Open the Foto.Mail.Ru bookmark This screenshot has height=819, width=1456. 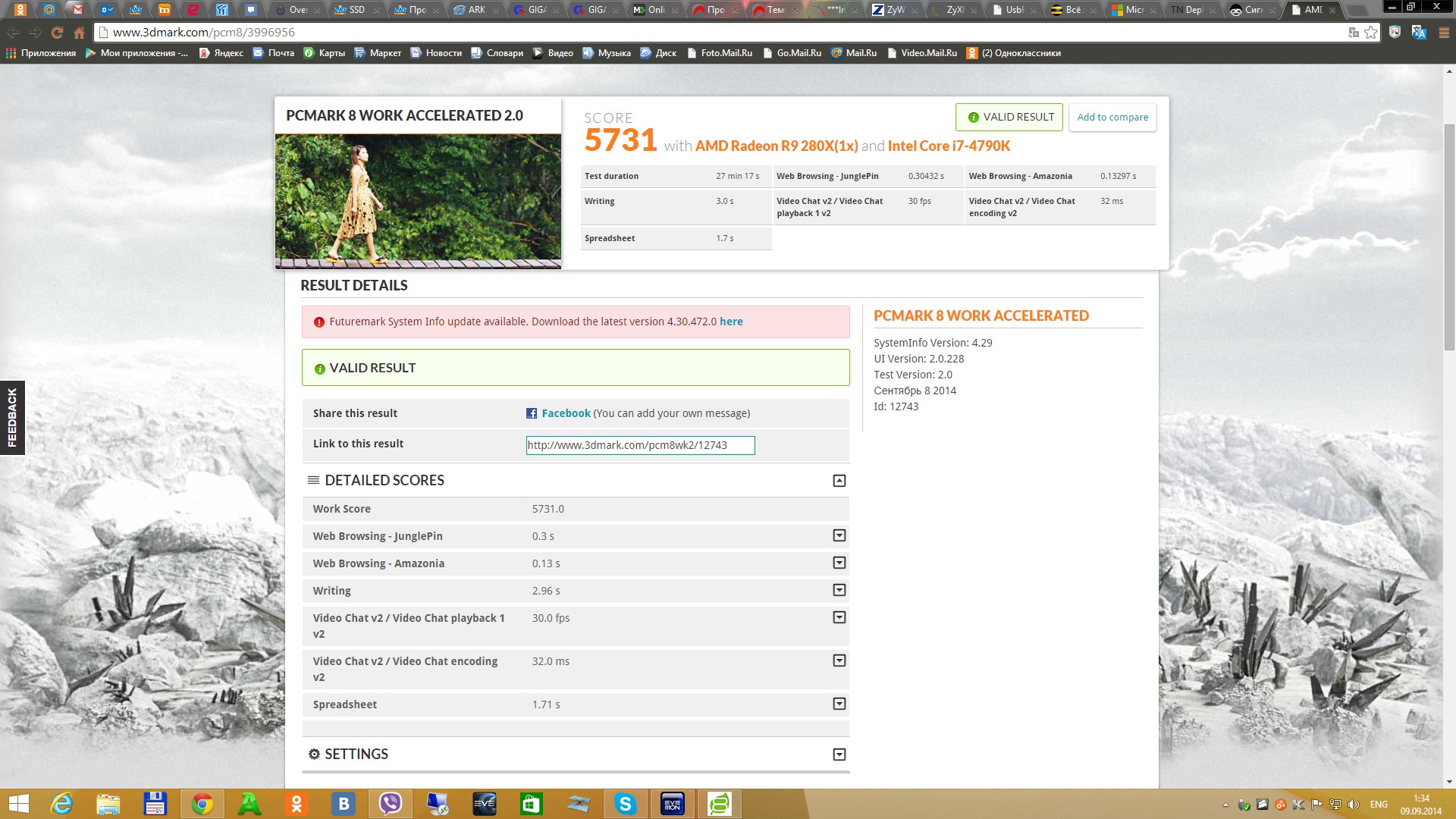pyautogui.click(x=720, y=53)
